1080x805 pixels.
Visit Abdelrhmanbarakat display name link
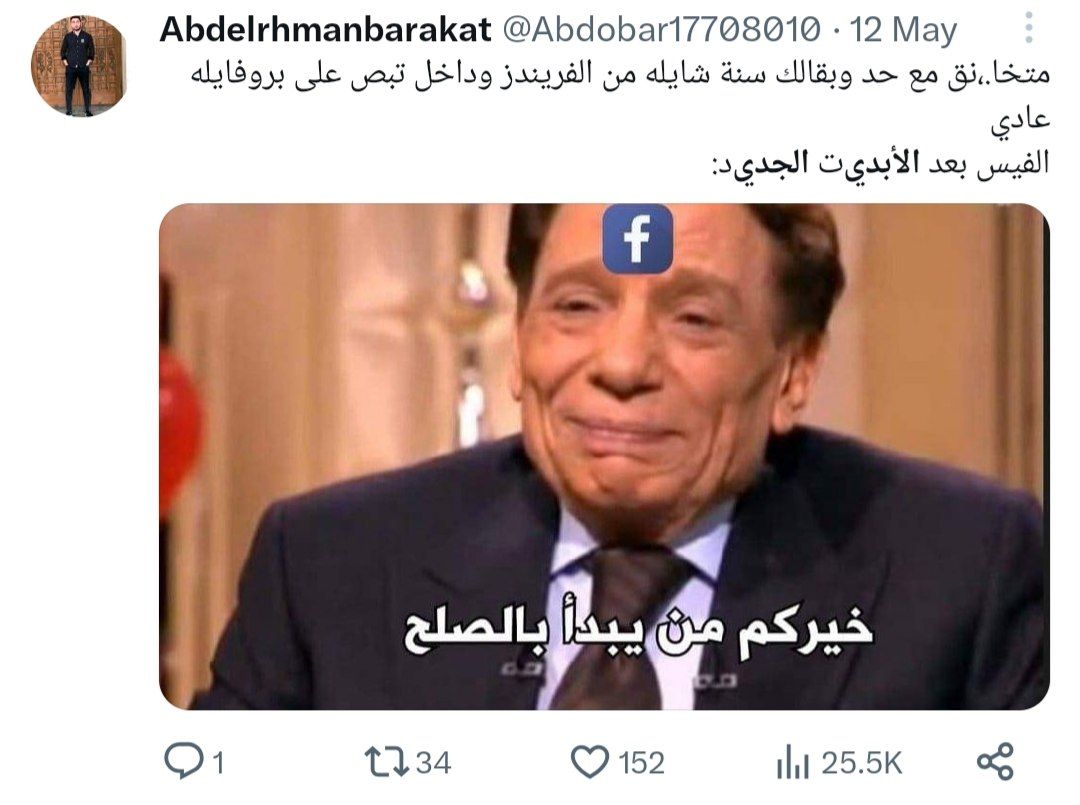tap(325, 30)
